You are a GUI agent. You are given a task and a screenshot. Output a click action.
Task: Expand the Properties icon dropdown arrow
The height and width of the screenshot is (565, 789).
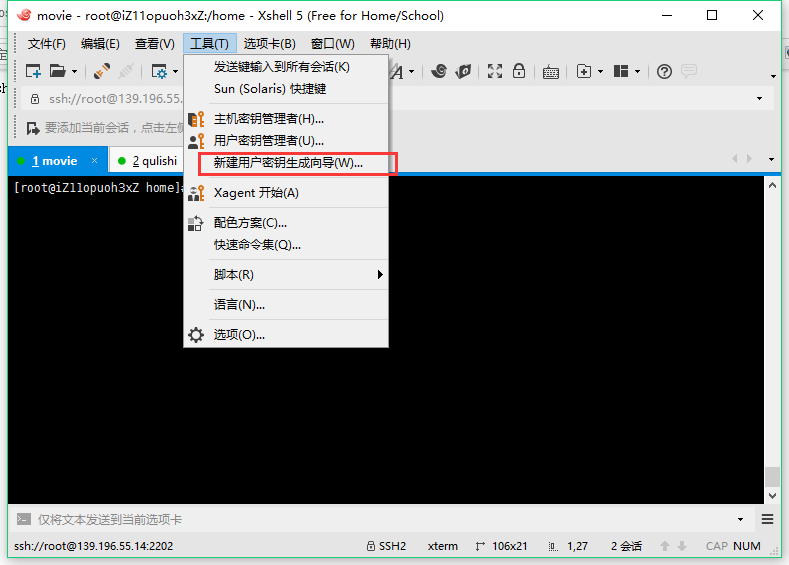coord(176,72)
